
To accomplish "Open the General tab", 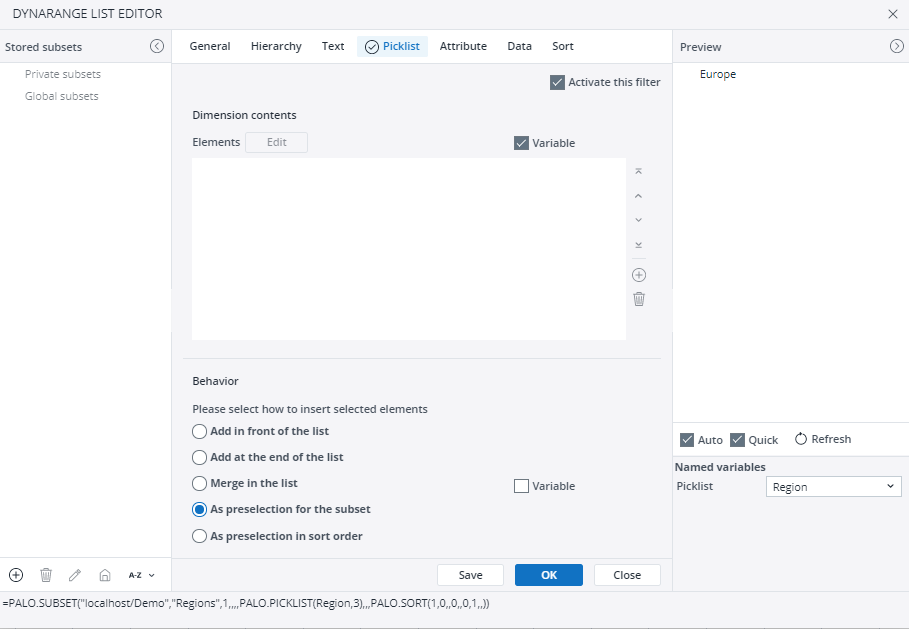I will click(x=210, y=46).
